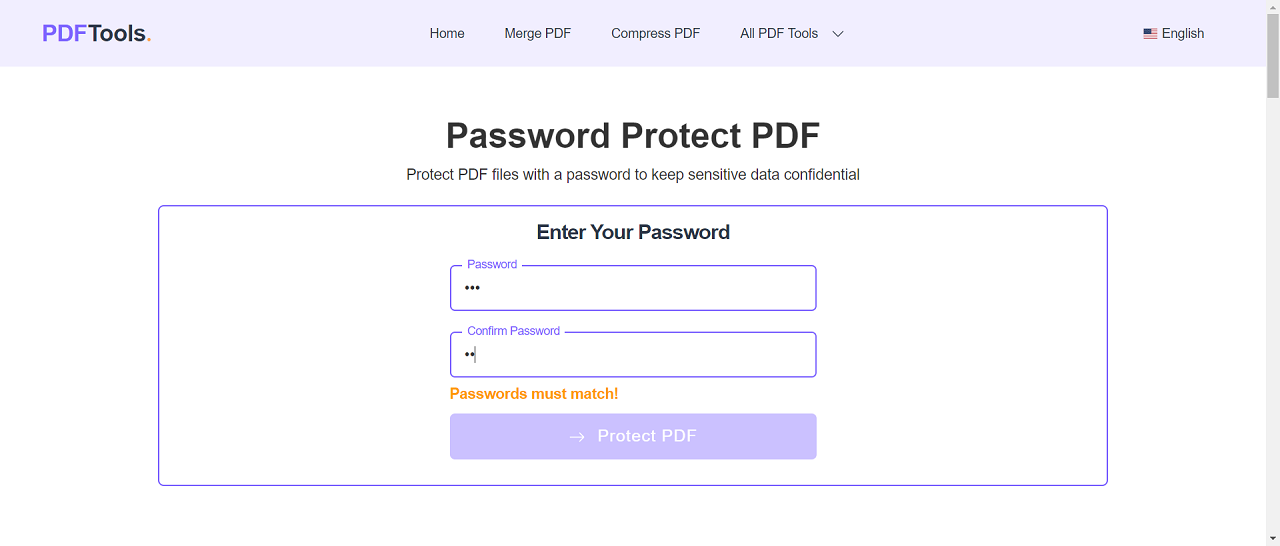Click the 'Enter Your Password' heading
This screenshot has height=546, width=1280.
[x=633, y=232]
